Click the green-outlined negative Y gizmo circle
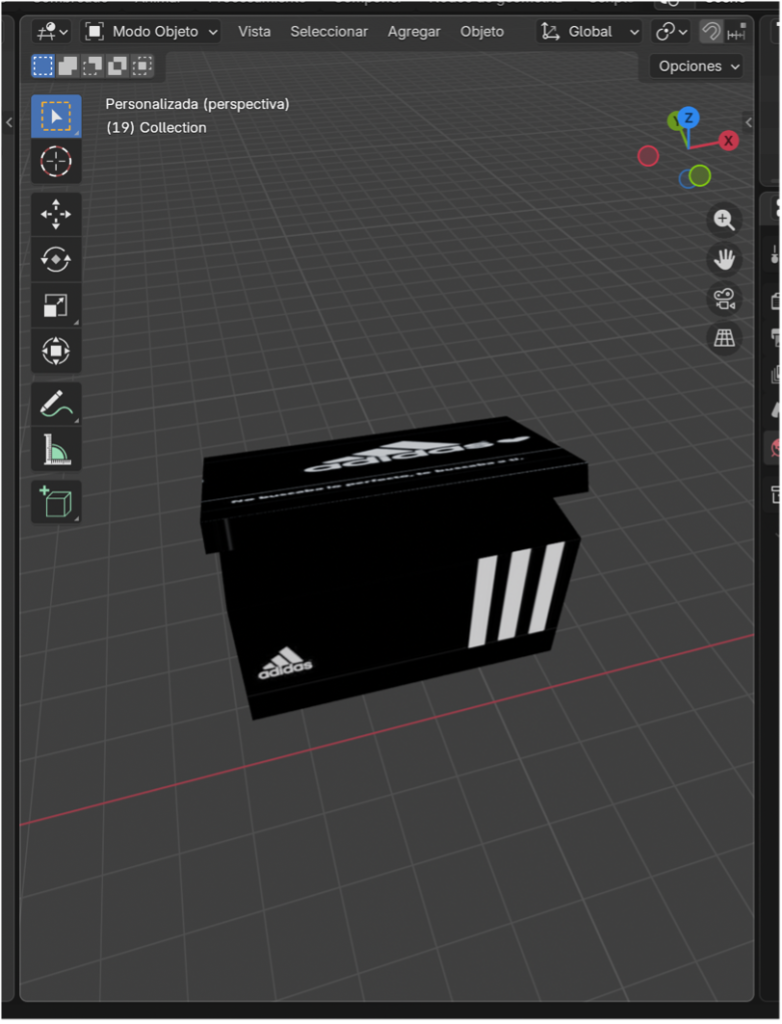782x1024 pixels. click(x=700, y=176)
